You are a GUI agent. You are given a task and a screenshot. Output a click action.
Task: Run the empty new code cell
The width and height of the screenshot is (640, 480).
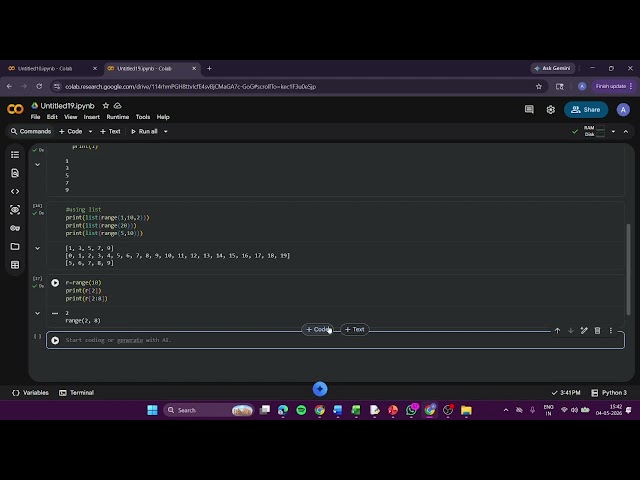[x=55, y=340]
